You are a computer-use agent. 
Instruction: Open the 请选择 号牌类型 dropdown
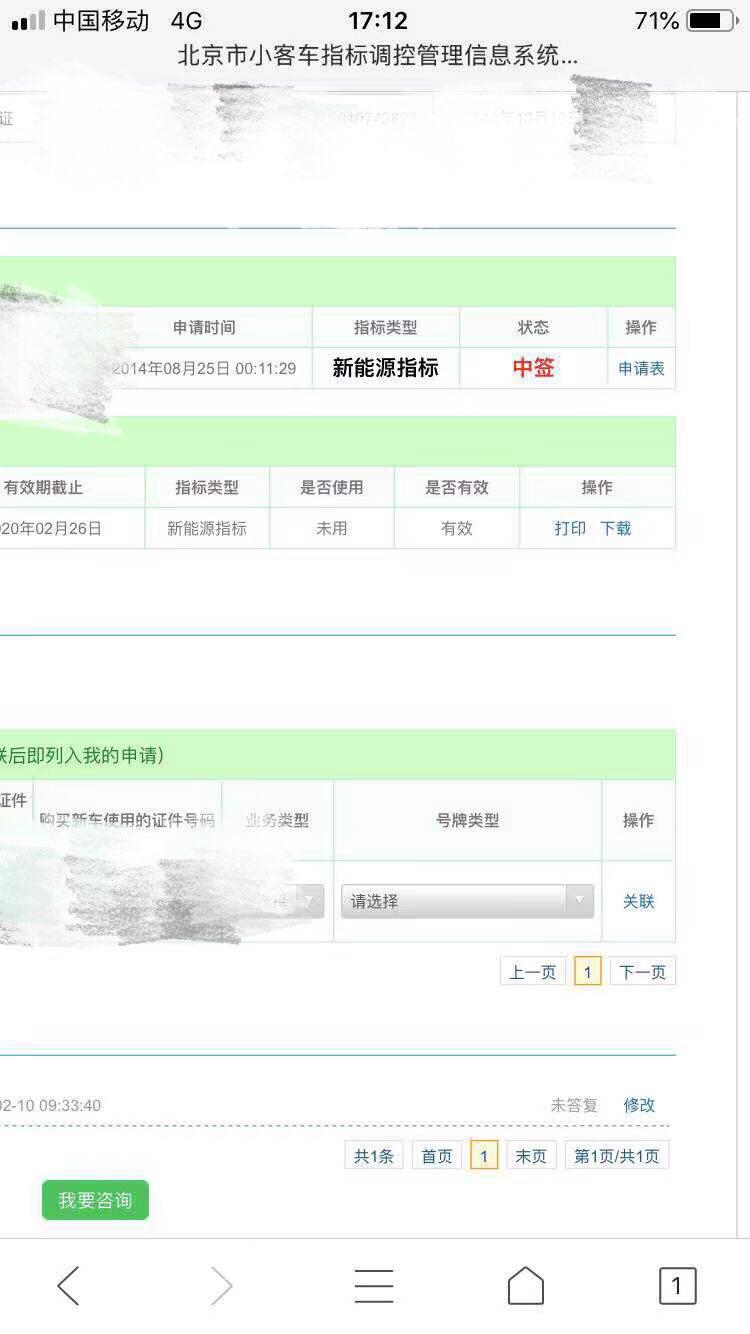pos(467,901)
